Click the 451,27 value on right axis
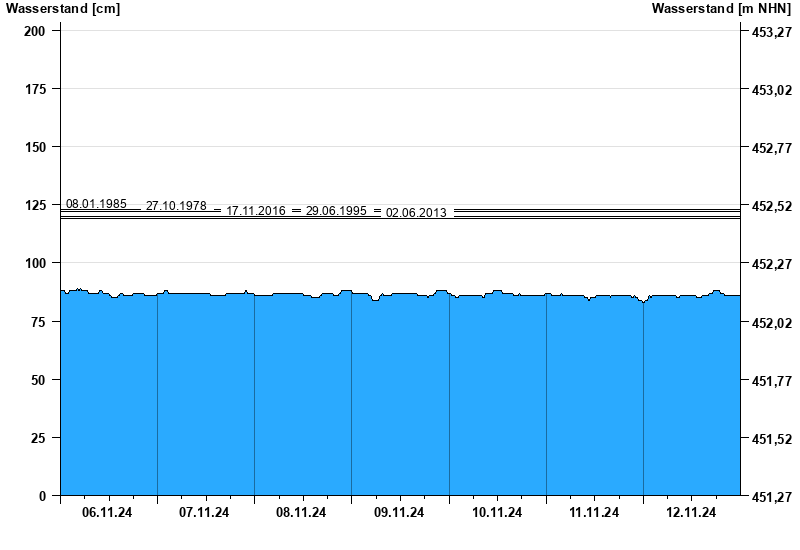The height and width of the screenshot is (550, 800). click(769, 497)
